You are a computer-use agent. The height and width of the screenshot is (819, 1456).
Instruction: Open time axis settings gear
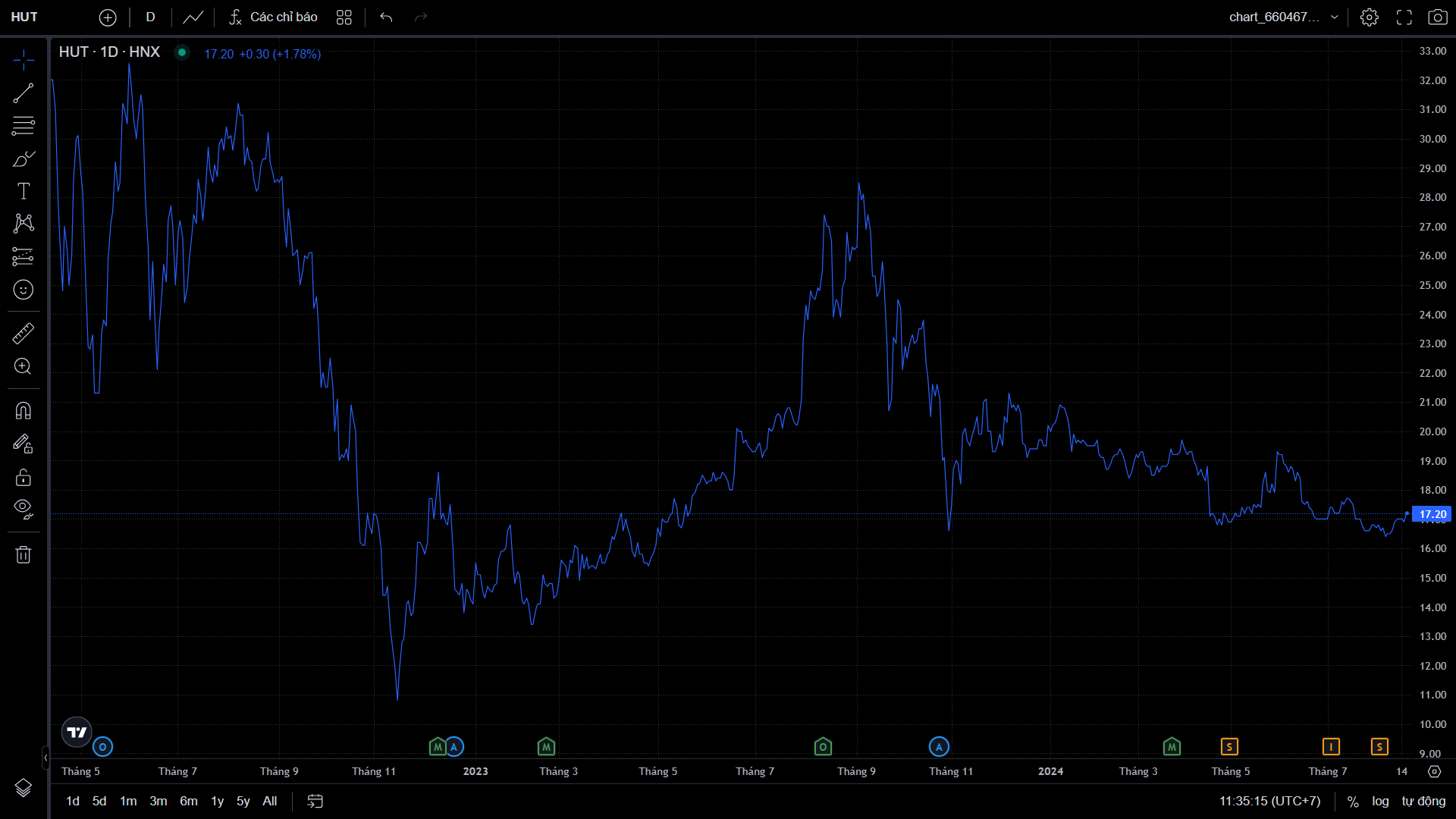point(1434,771)
